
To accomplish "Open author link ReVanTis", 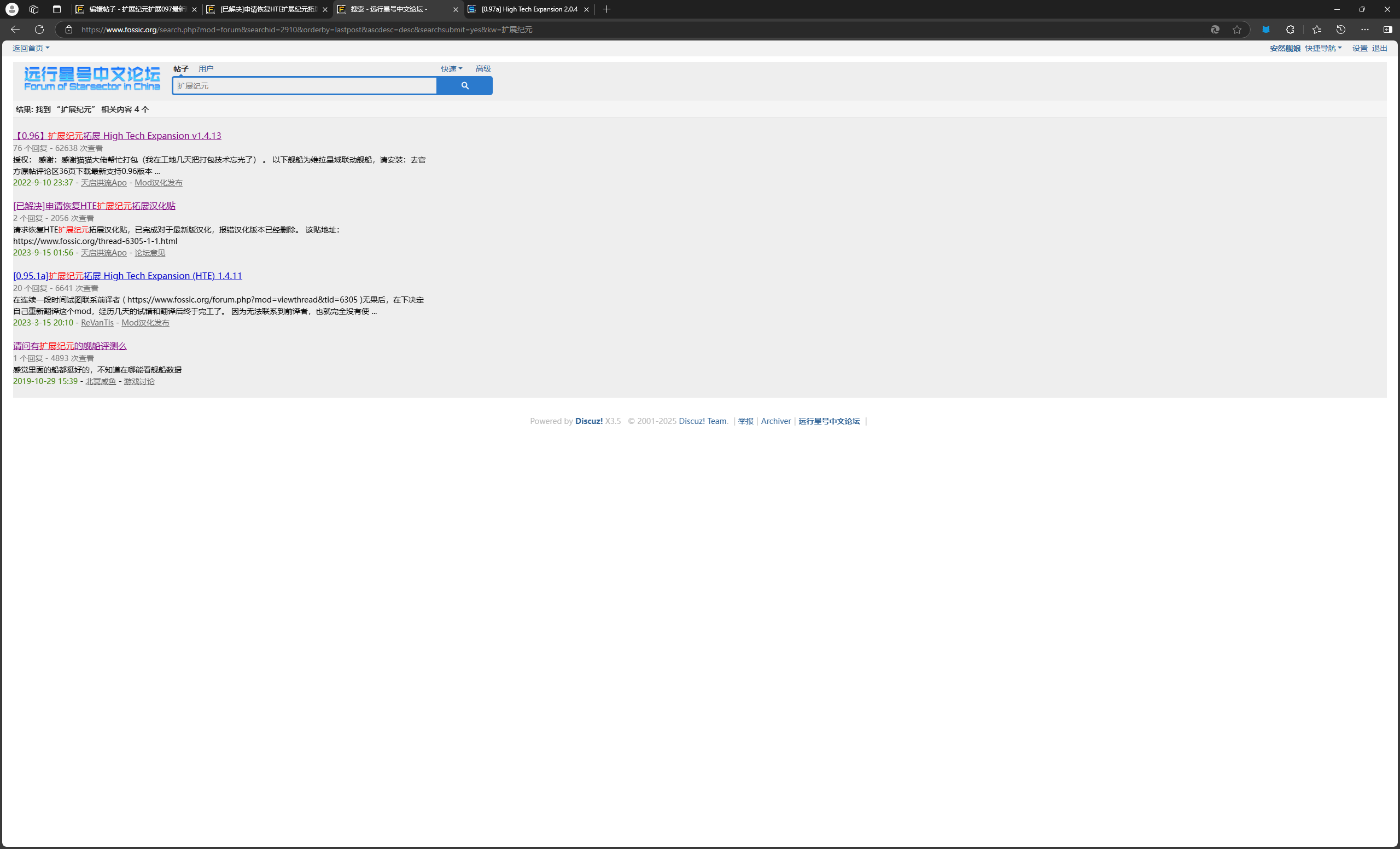I will point(97,323).
